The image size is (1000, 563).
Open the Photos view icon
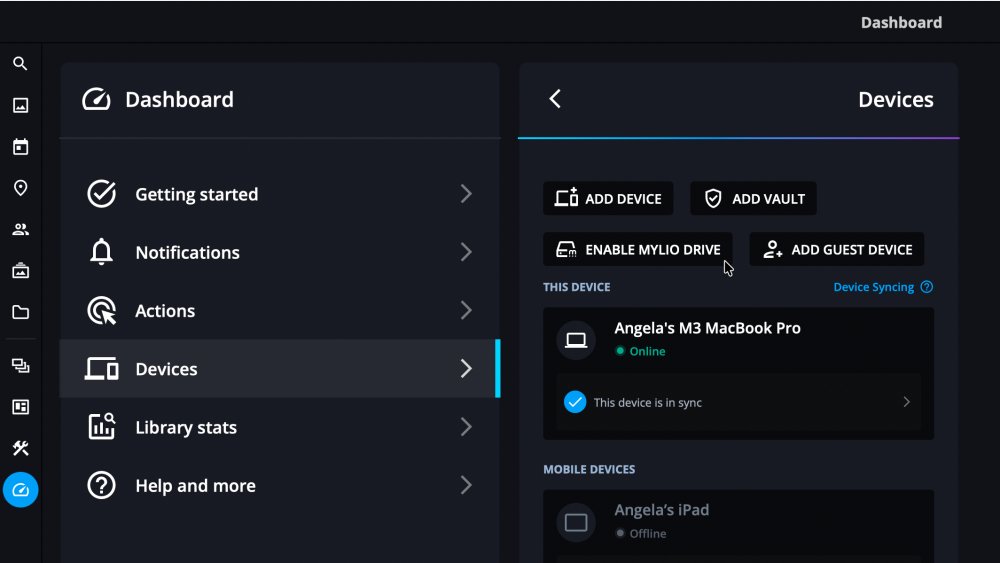pos(20,106)
